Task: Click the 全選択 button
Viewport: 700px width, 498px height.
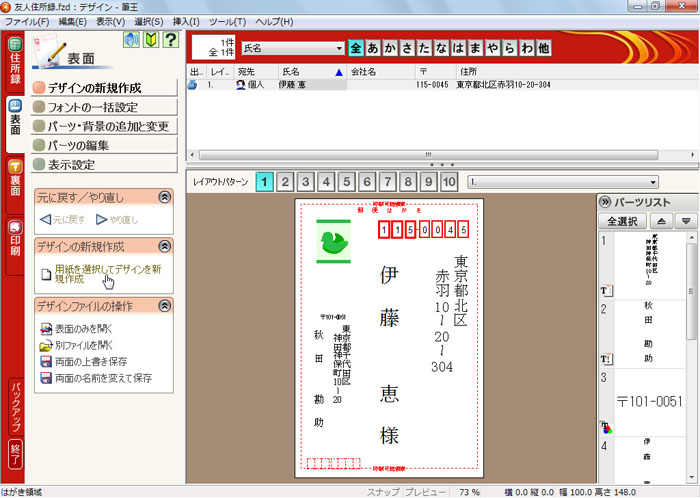Action: [x=622, y=220]
